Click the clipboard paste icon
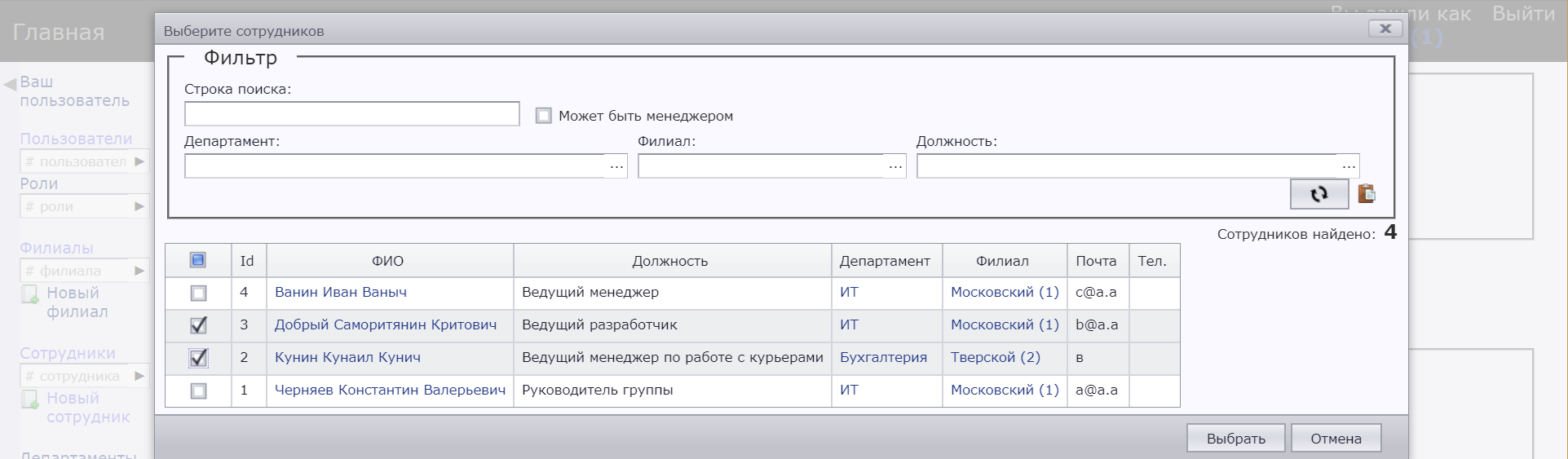The width and height of the screenshot is (1568, 459). pos(1367,193)
